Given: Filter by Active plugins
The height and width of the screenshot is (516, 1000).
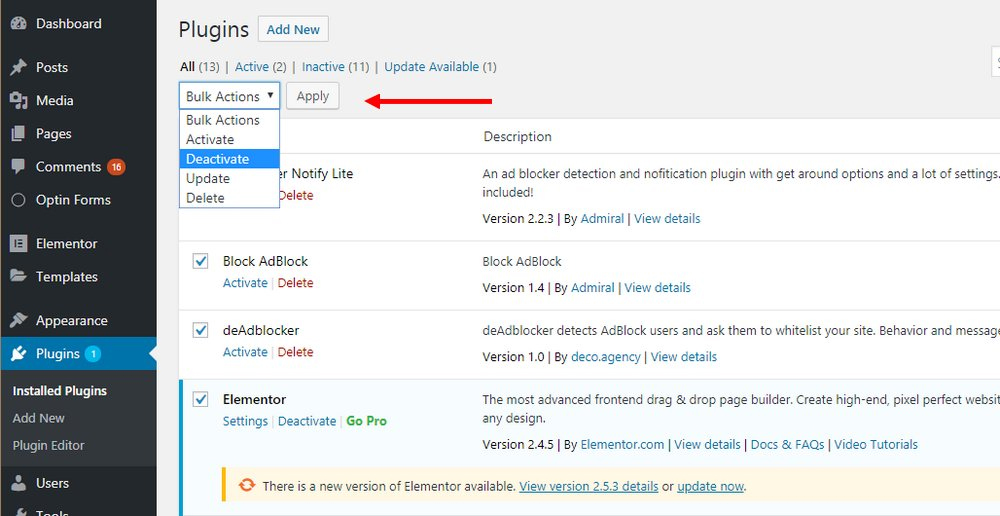Looking at the screenshot, I should (x=251, y=66).
